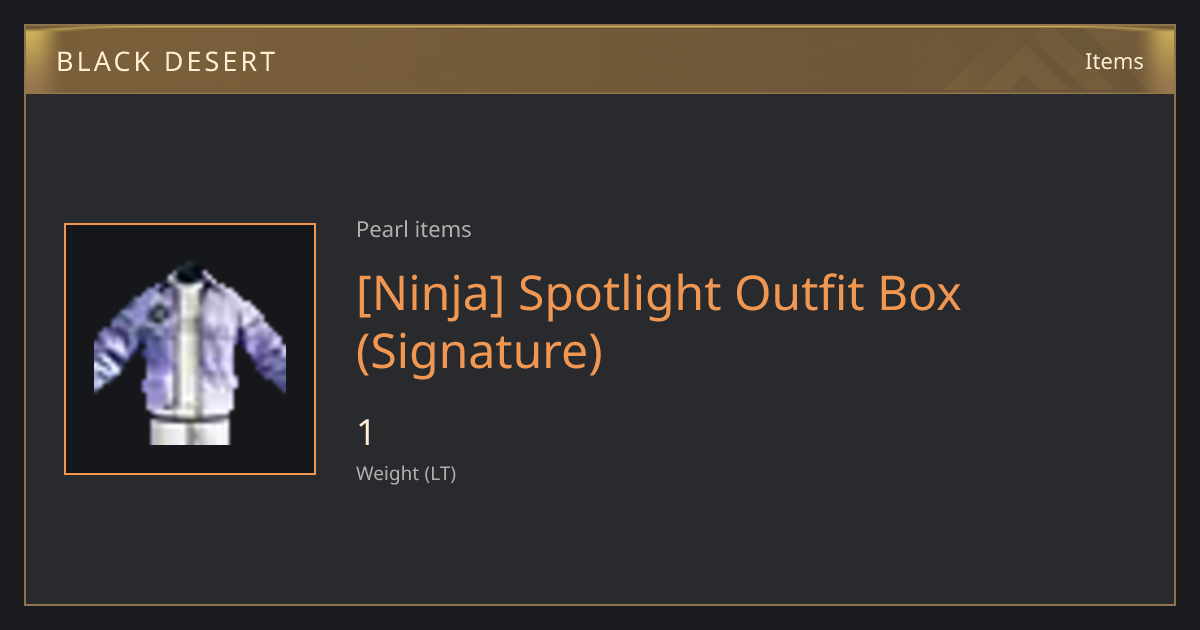
Task: Open the BLACK DESERT header title
Action: (x=166, y=62)
